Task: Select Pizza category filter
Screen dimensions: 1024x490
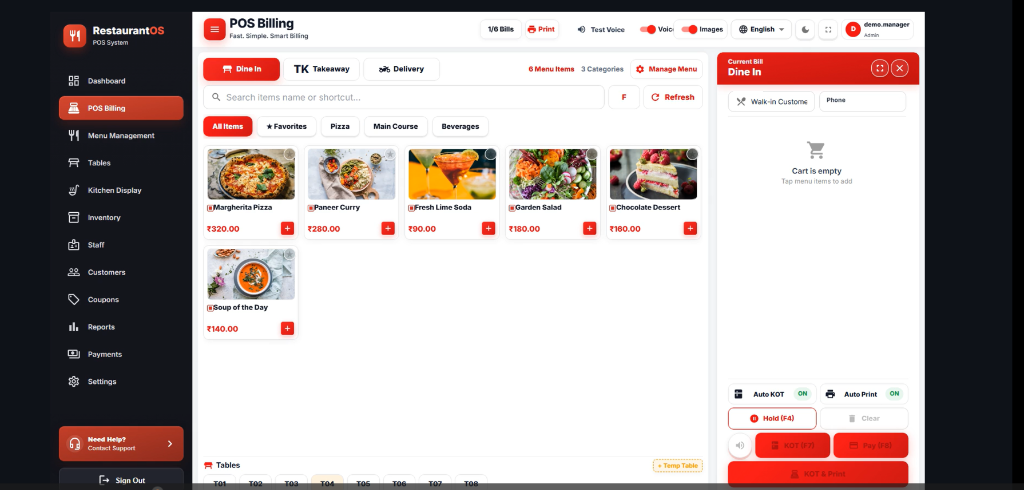Action: coord(340,127)
